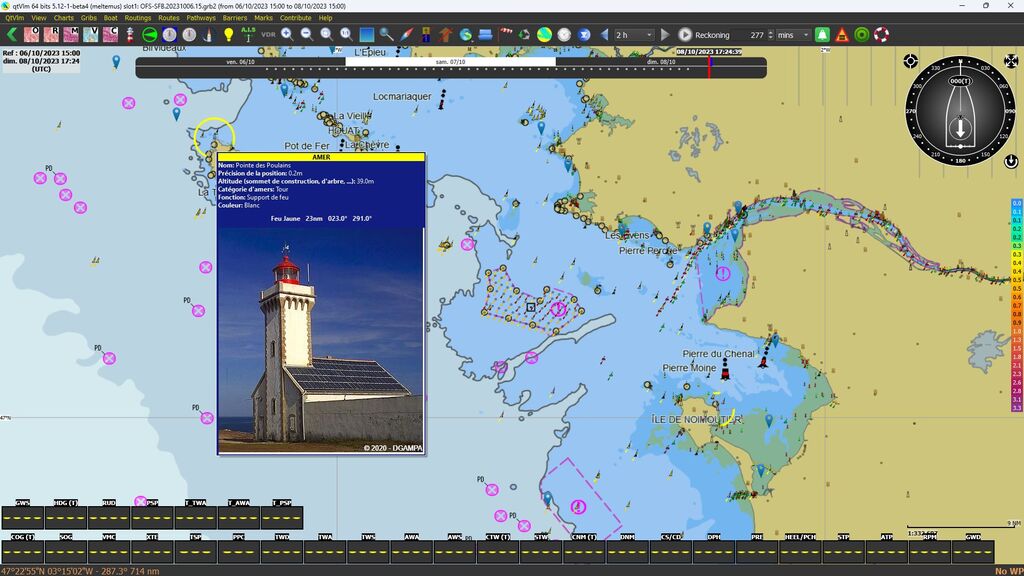
Task: Click the HEEL/PCH instrument tile
Action: coord(800,548)
